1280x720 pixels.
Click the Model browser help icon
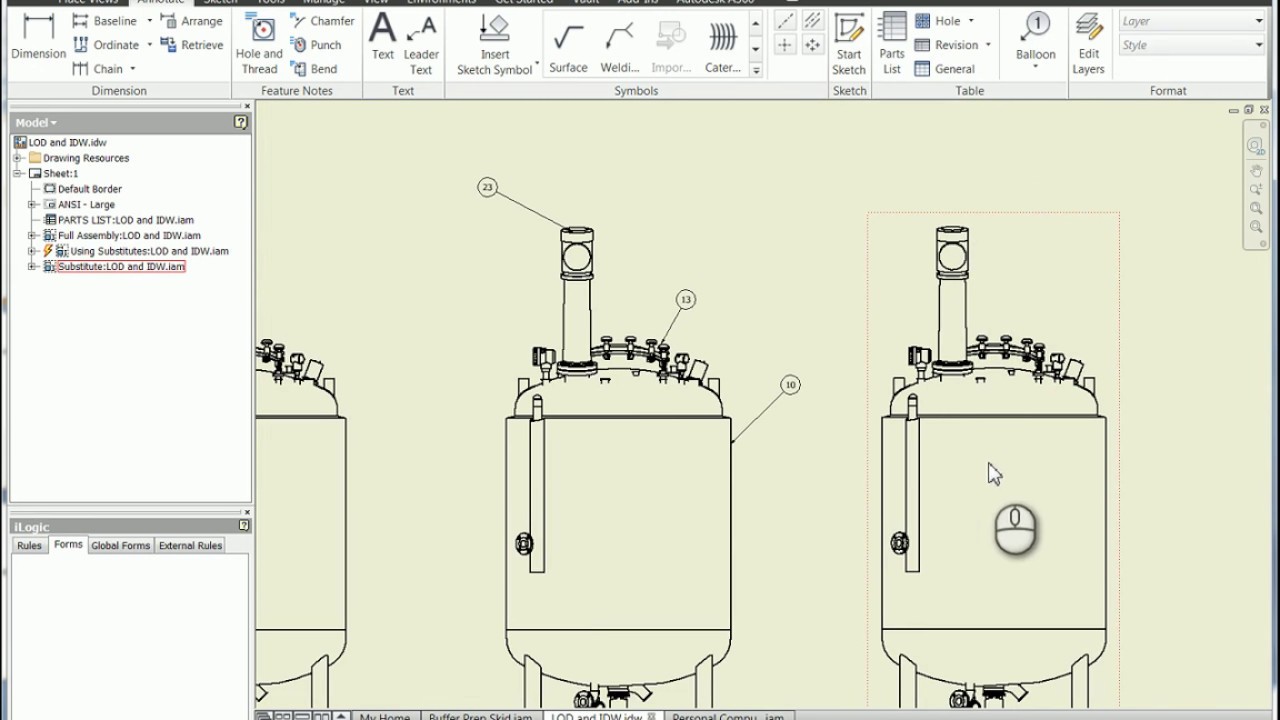point(241,122)
